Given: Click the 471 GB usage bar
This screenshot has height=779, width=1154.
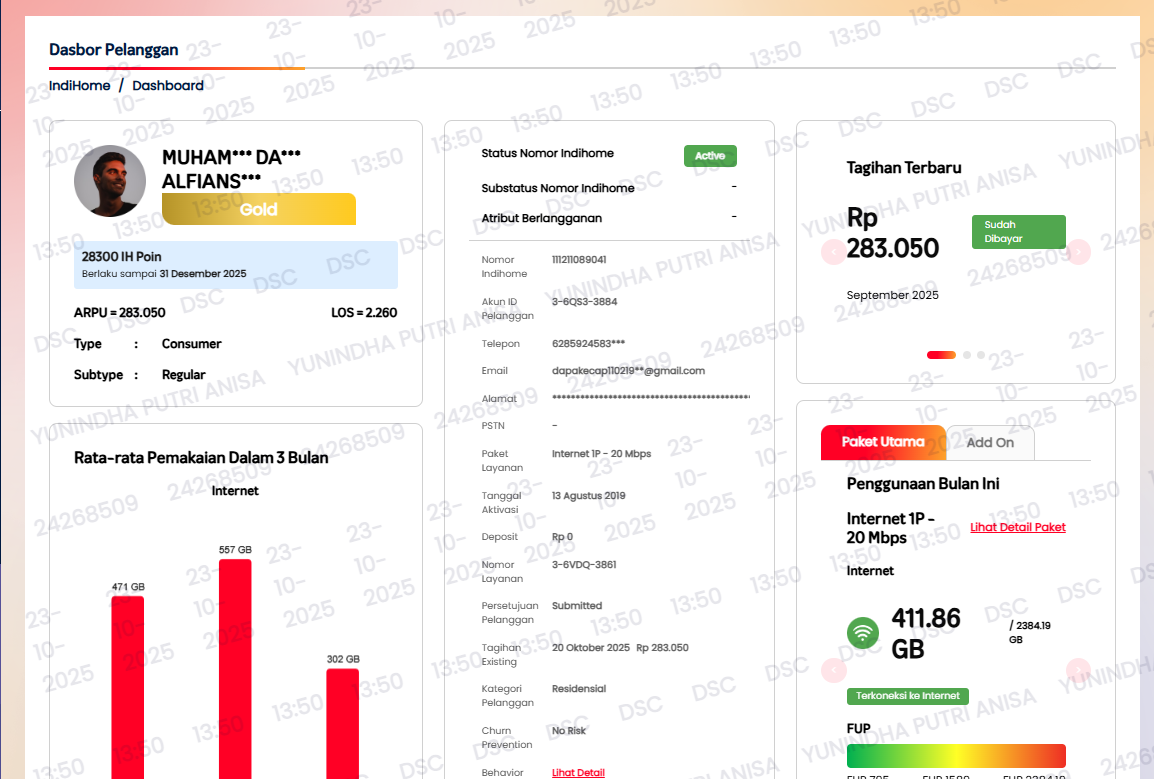Looking at the screenshot, I should pos(127,687).
